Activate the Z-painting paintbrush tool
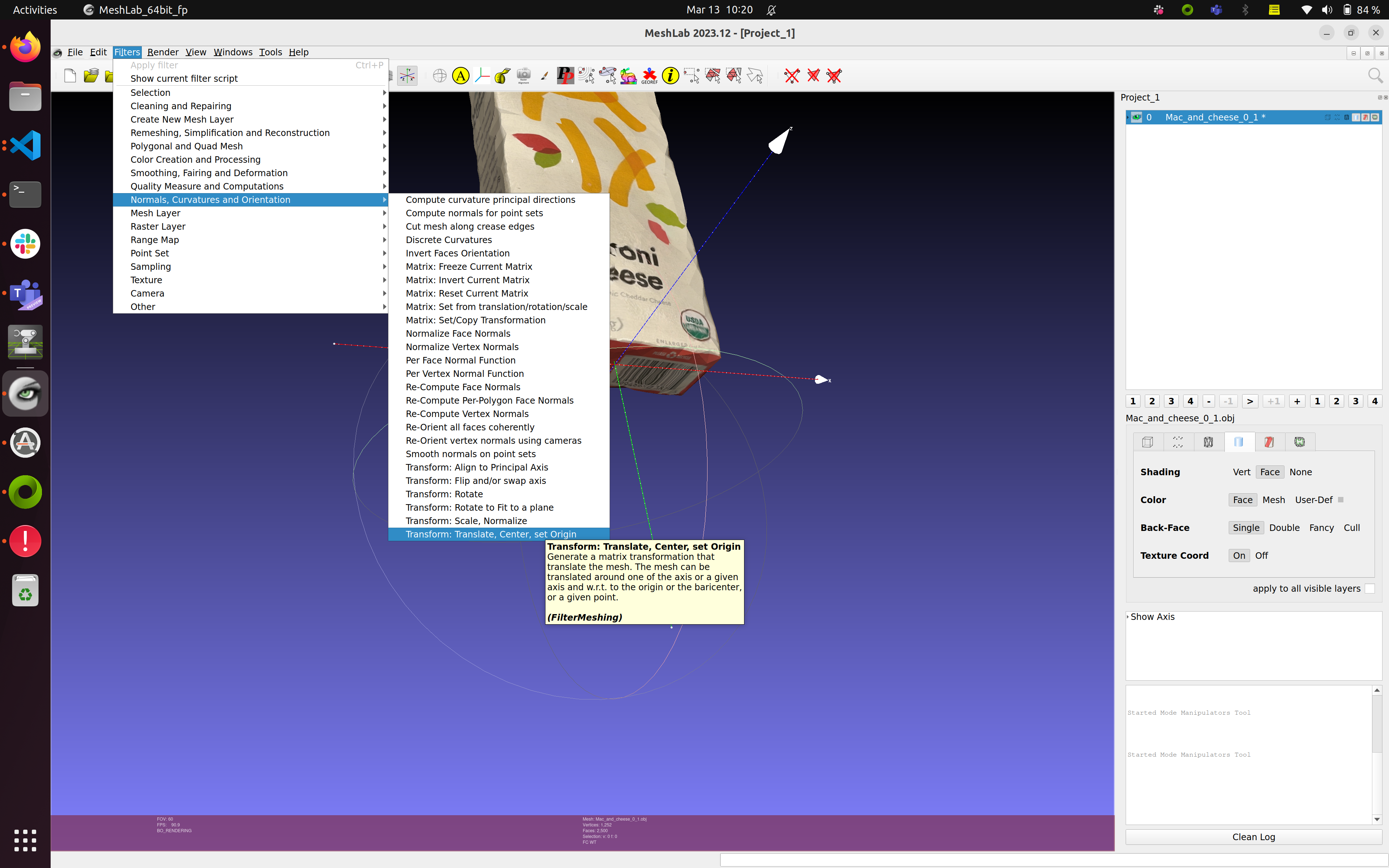This screenshot has height=868, width=1389. click(544, 75)
